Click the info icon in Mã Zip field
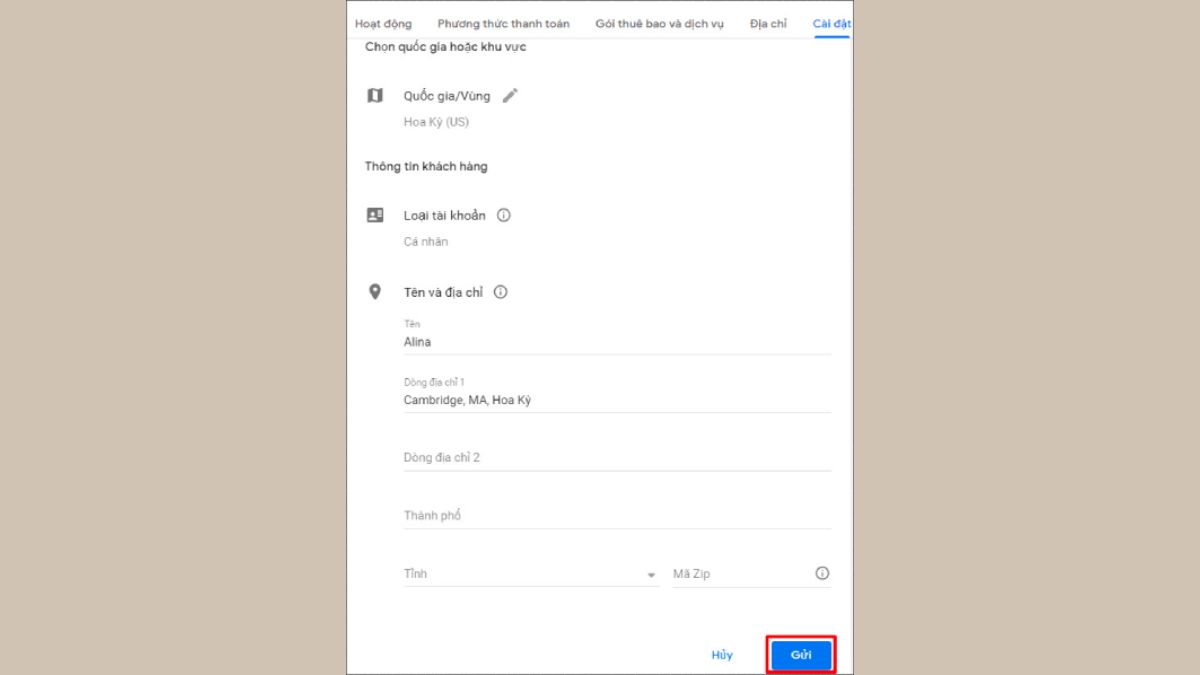Viewport: 1200px width, 675px height. pos(822,574)
